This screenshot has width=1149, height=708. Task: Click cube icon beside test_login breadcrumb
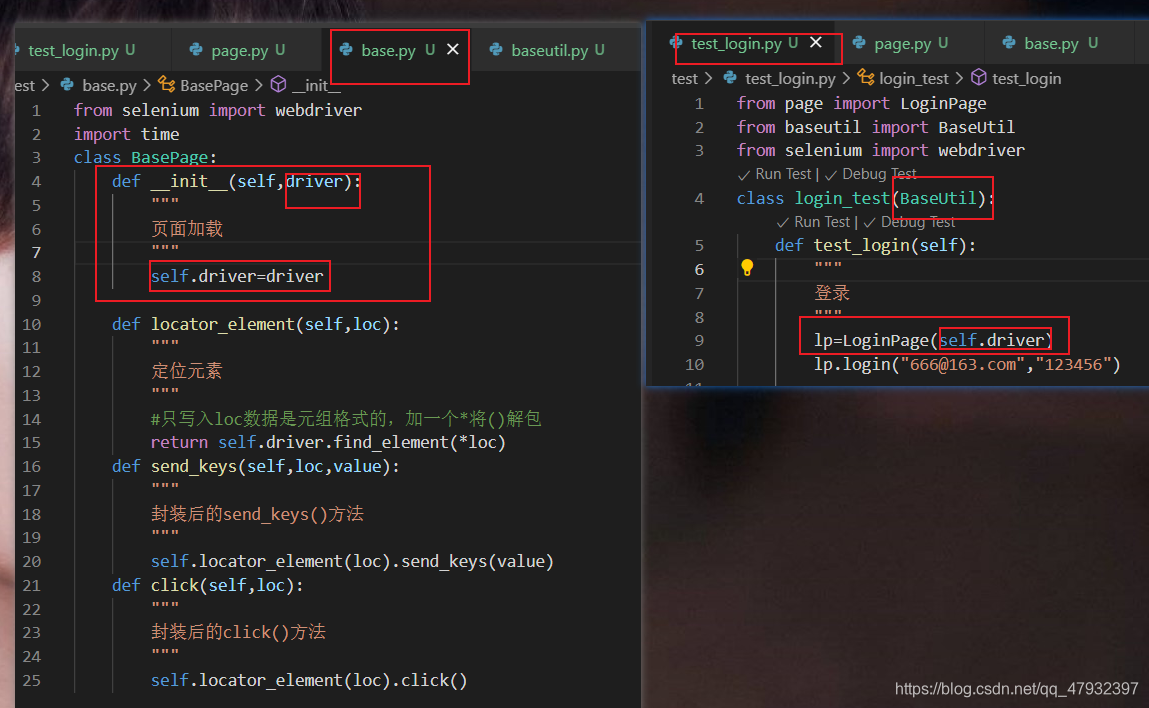pyautogui.click(x=979, y=78)
